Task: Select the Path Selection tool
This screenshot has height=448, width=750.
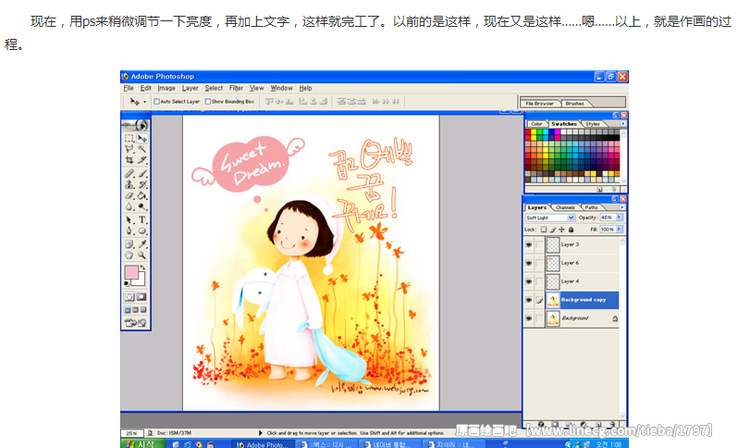Action: coord(130,220)
